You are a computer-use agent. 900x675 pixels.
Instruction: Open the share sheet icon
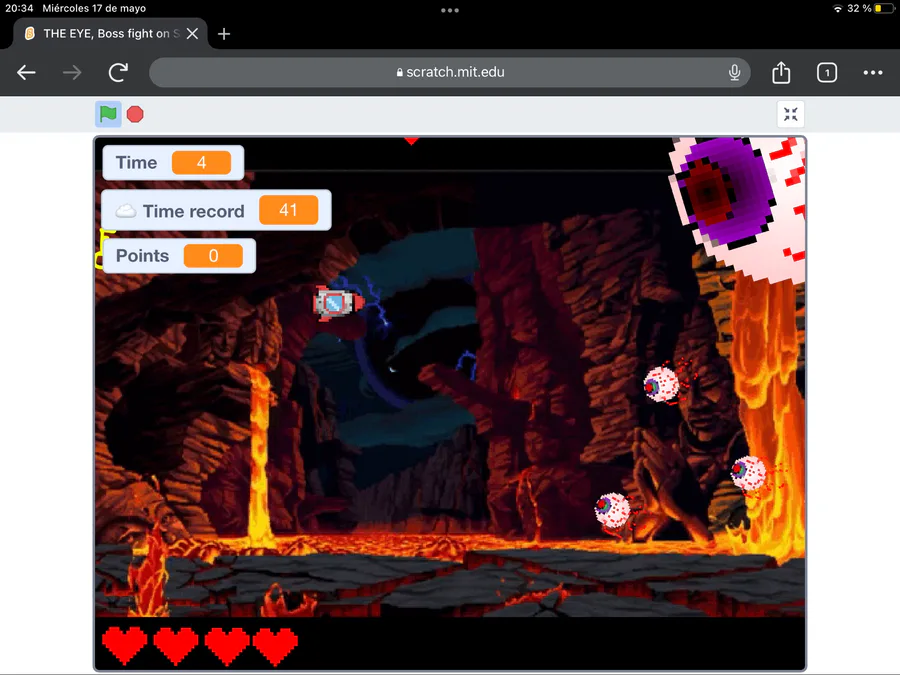pyautogui.click(x=781, y=72)
